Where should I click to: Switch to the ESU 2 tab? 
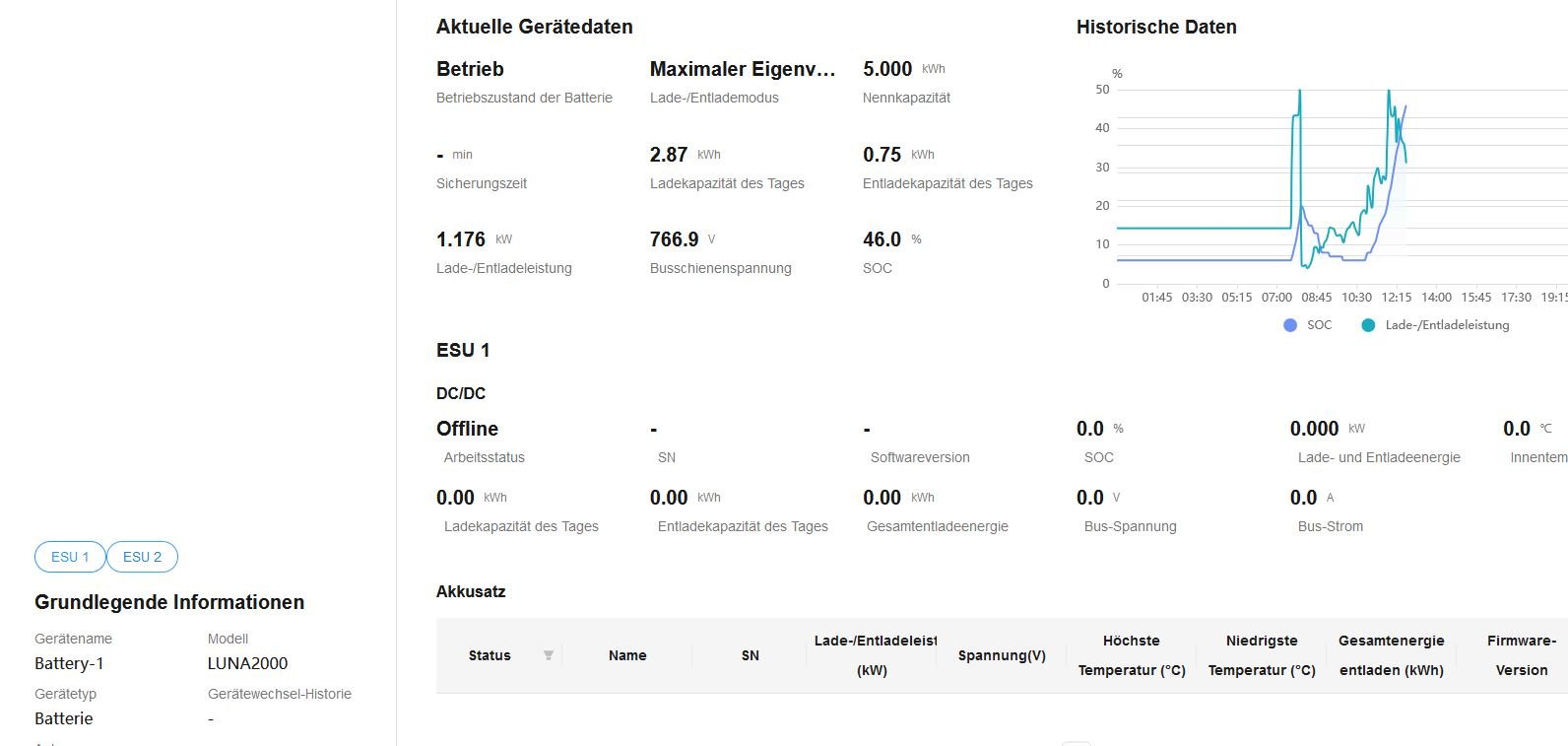coord(142,557)
